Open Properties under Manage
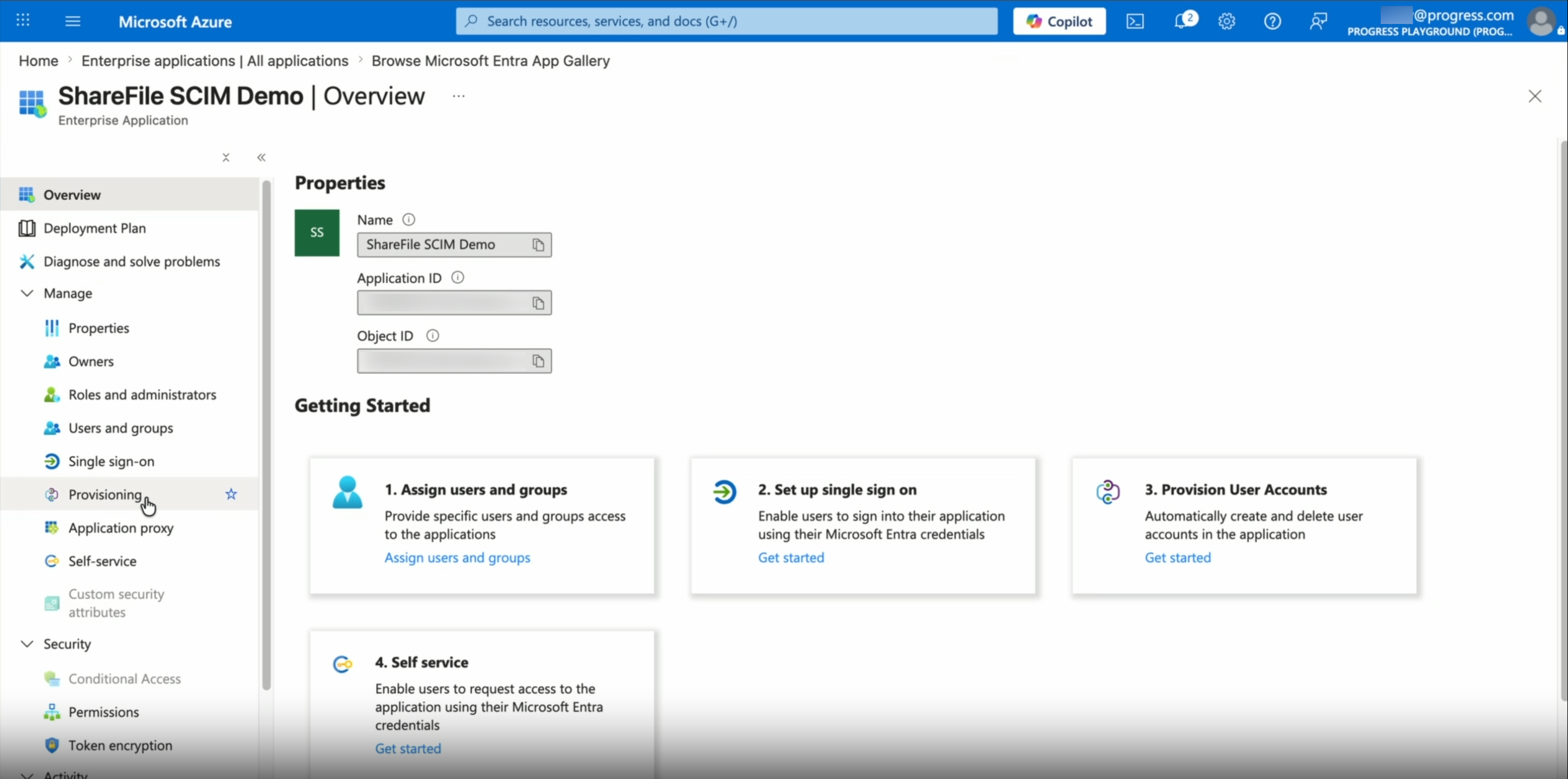1568x779 pixels. pyautogui.click(x=129, y=328)
